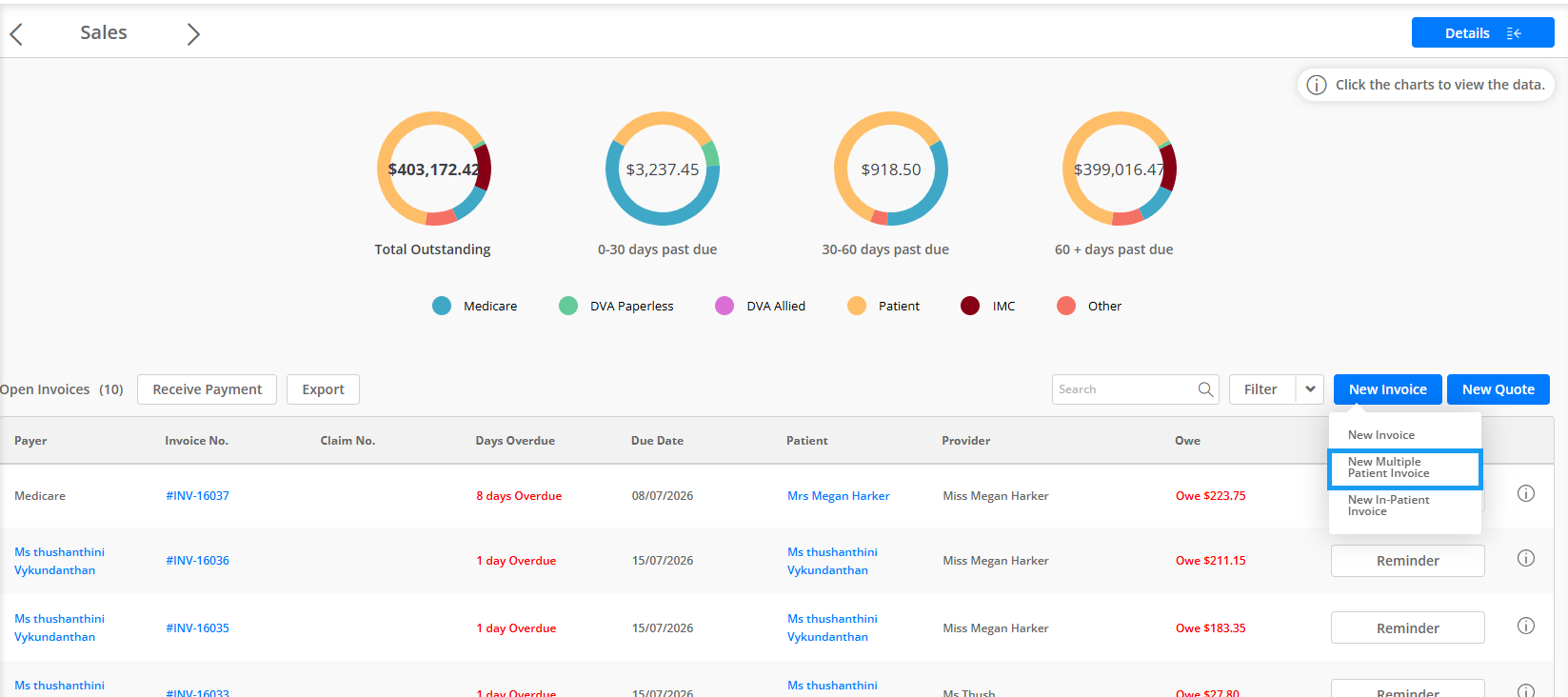Send Reminder for invoice INV-16036
1568x697 pixels.
[1407, 561]
